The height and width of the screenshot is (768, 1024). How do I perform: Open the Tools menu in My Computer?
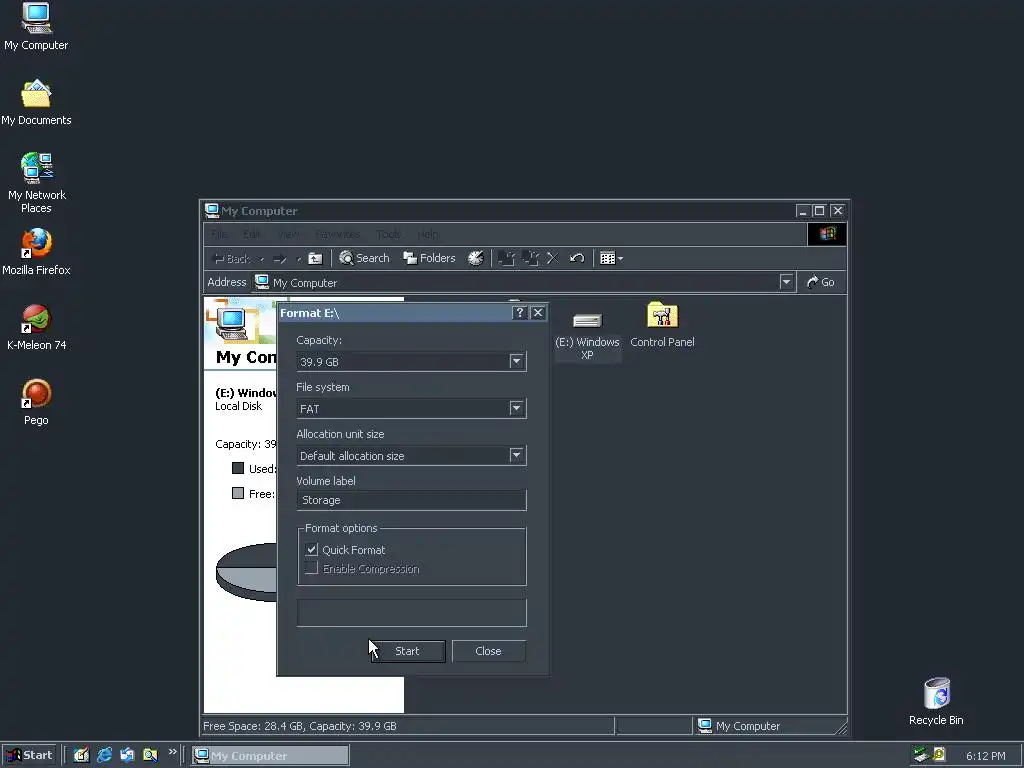tap(389, 234)
